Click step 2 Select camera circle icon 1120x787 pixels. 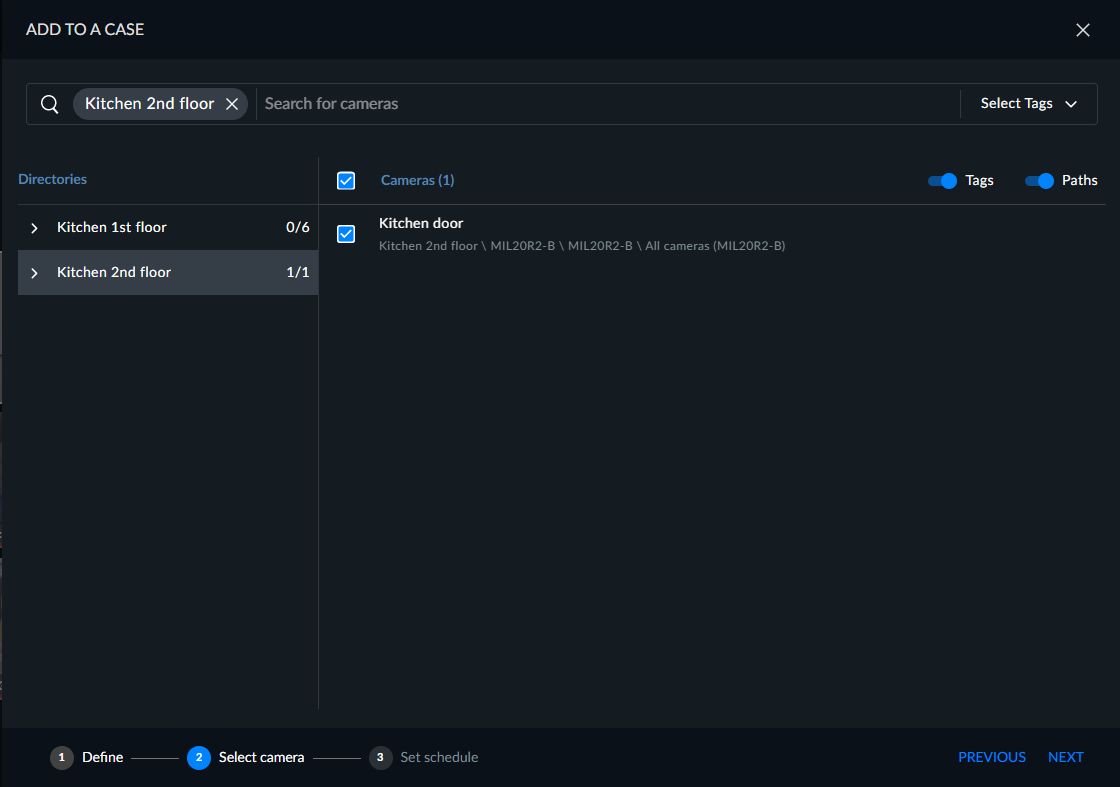[x=199, y=758]
